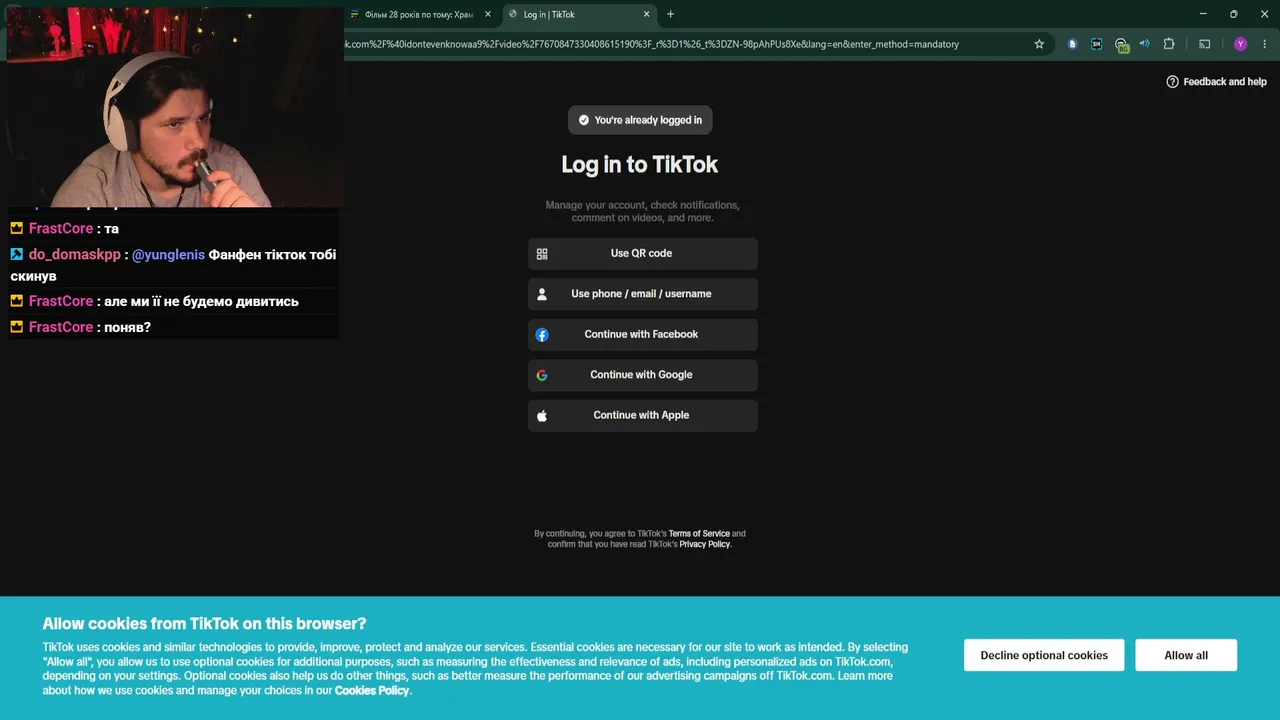This screenshot has width=1280, height=720.
Task: Click 'Allow cookies from TikTok on this browser?' heading
Action: 204,624
